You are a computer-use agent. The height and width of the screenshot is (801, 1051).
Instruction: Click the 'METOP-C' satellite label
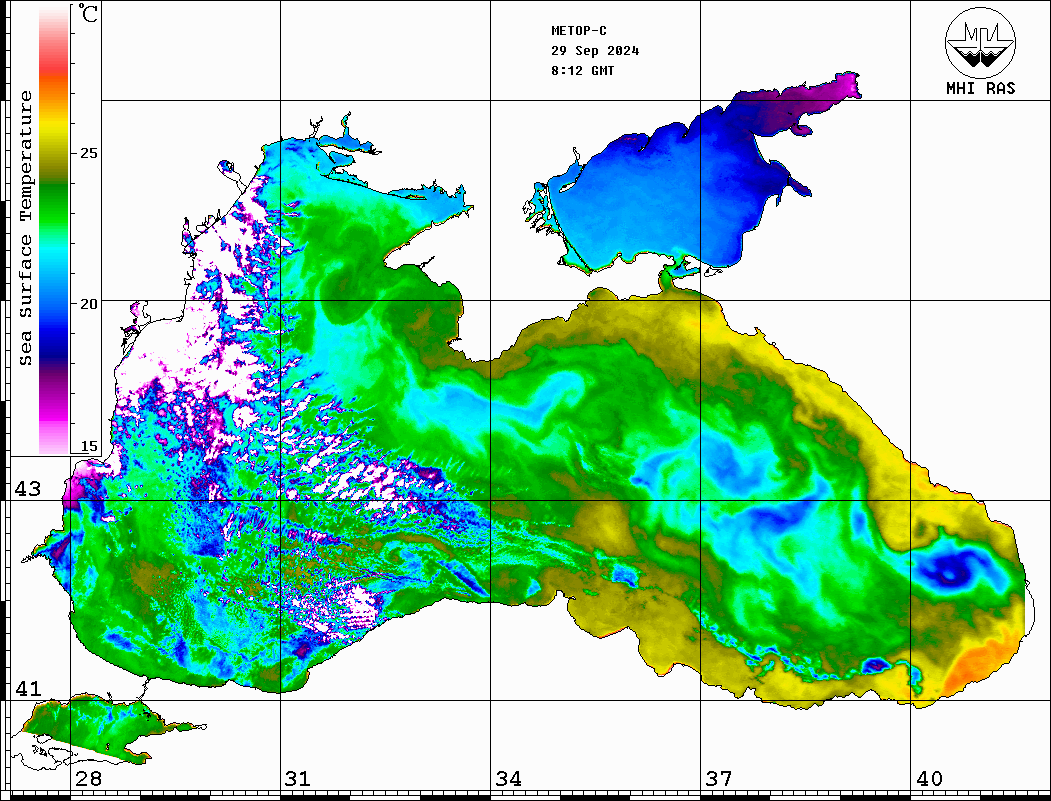[579, 31]
